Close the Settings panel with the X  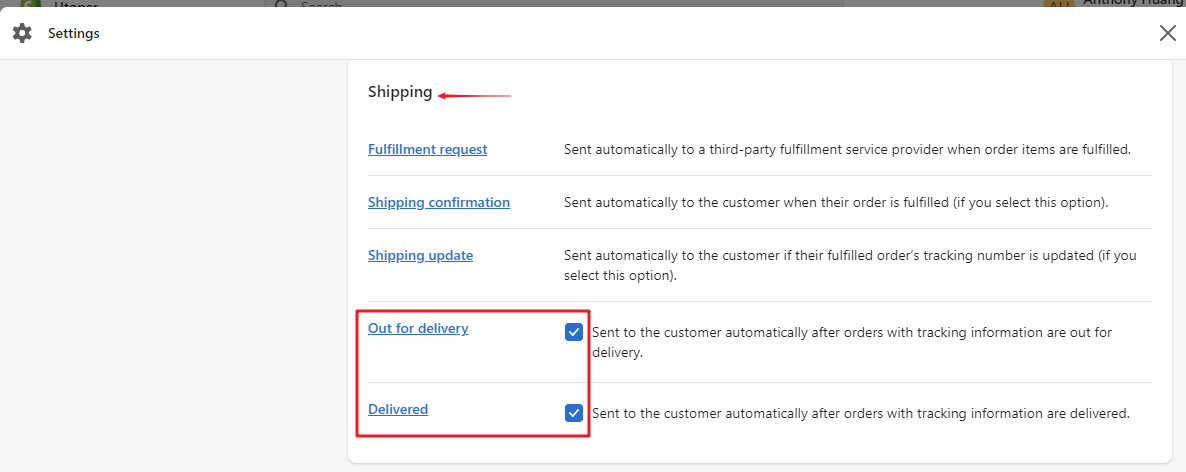tap(1167, 33)
